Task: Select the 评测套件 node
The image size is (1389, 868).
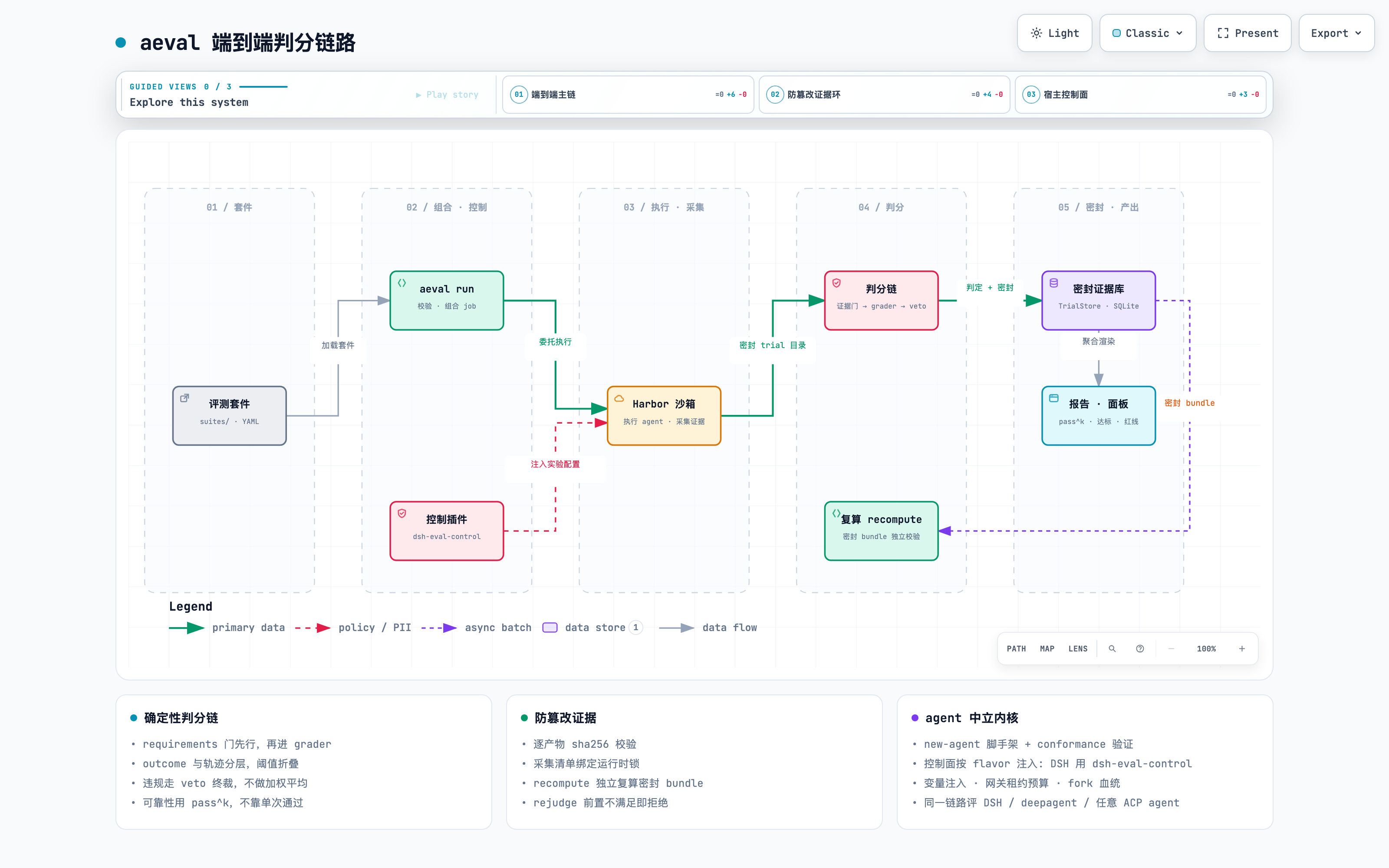Action: pos(230,416)
